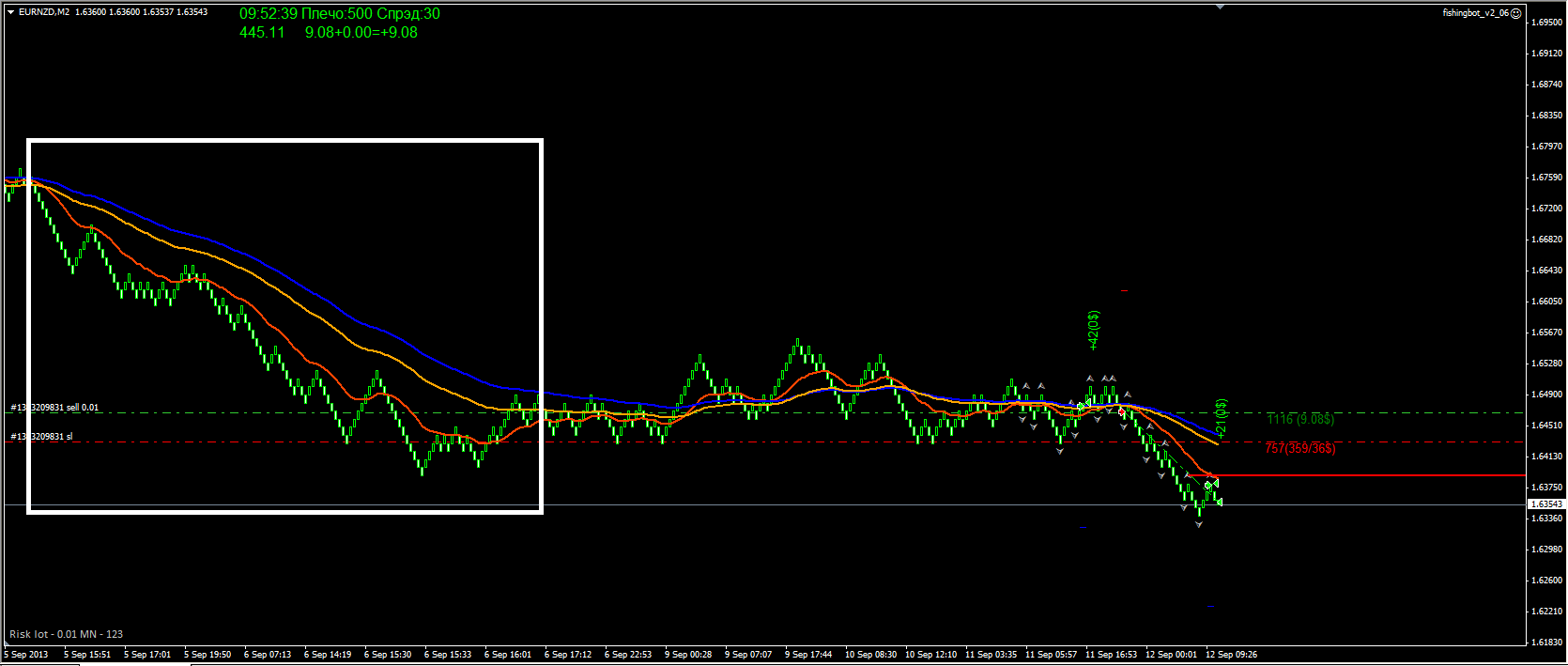Image resolution: width=1568 pixels, height=666 pixels.
Task: Click the 09:52:39 Плечо:500 Спрэд:30 info line
Action: coord(340,14)
